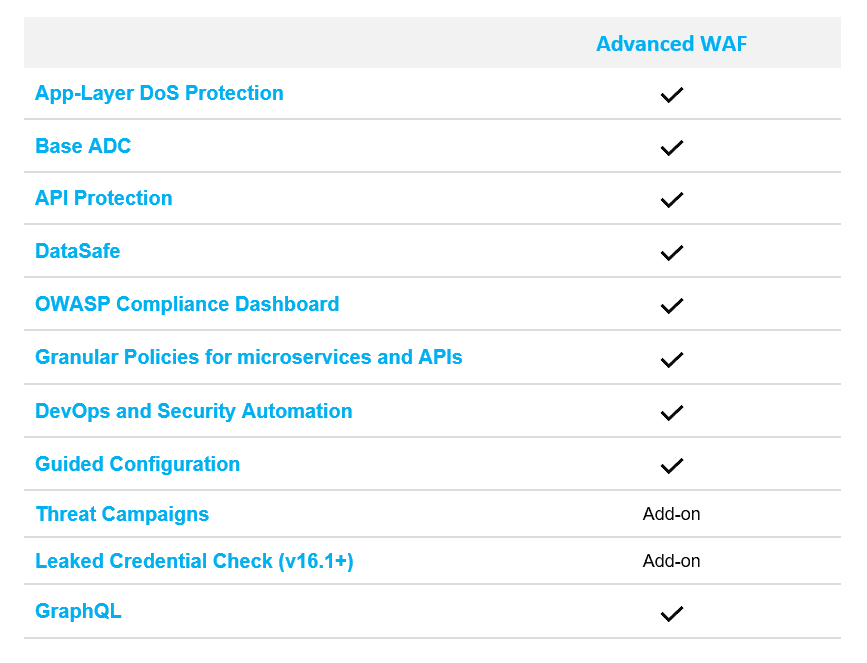This screenshot has width=867, height=663.
Task: Click the checkmark beside Base ADC
Action: point(671,148)
